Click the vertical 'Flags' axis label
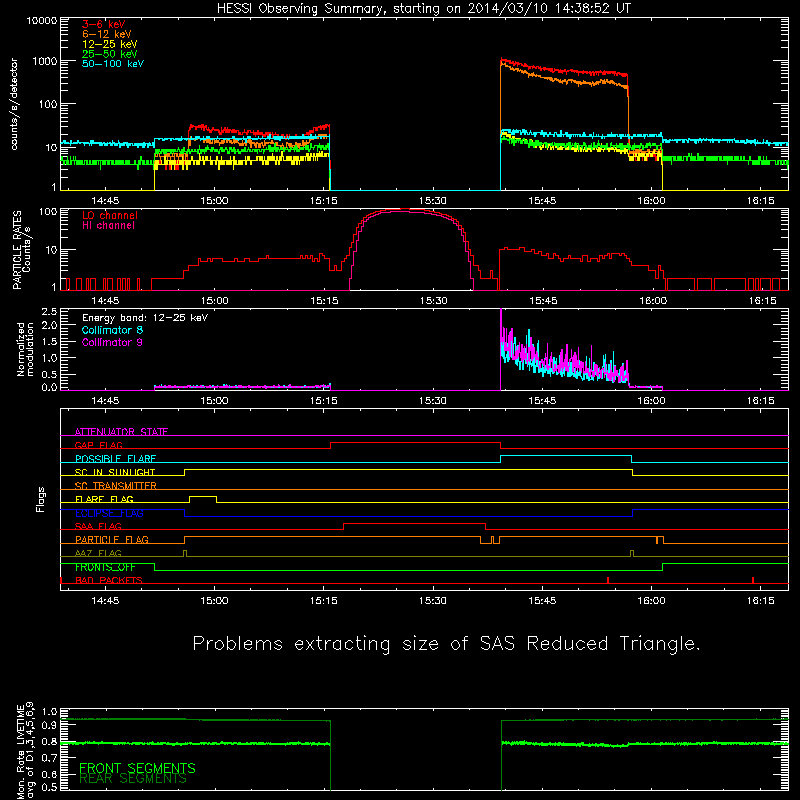 [40, 499]
